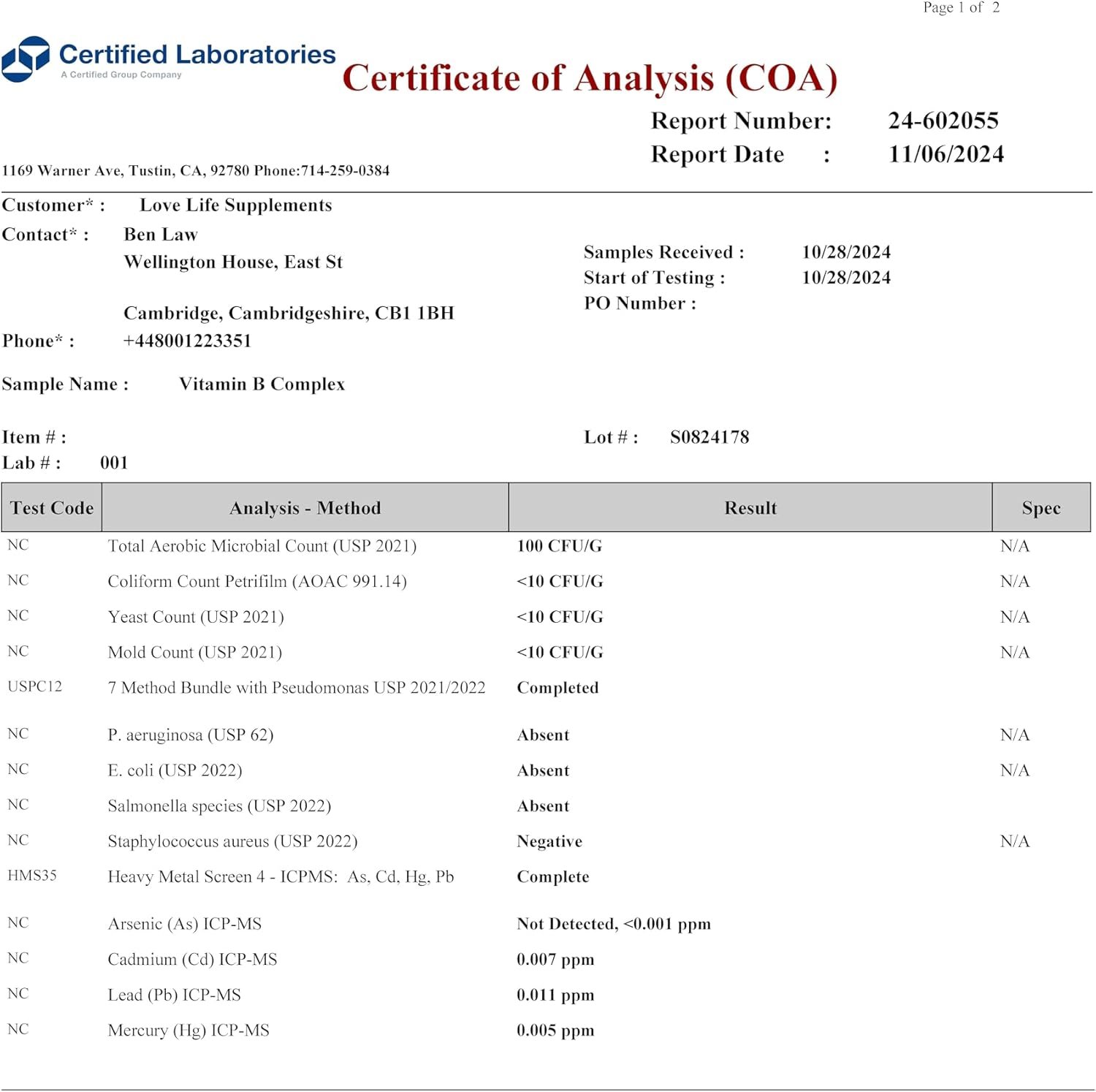This screenshot has width=1096, height=1092.
Task: Click lot number S0824178
Action: click(709, 438)
